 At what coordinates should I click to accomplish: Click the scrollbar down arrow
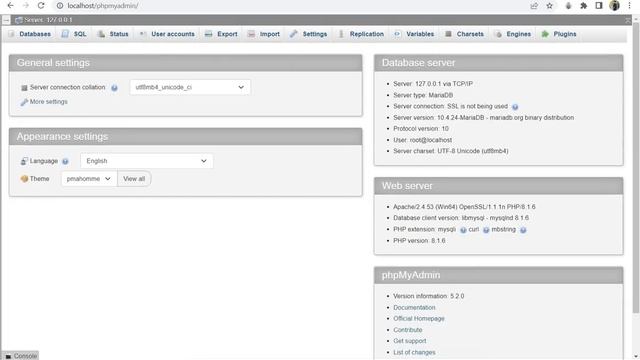point(636,356)
